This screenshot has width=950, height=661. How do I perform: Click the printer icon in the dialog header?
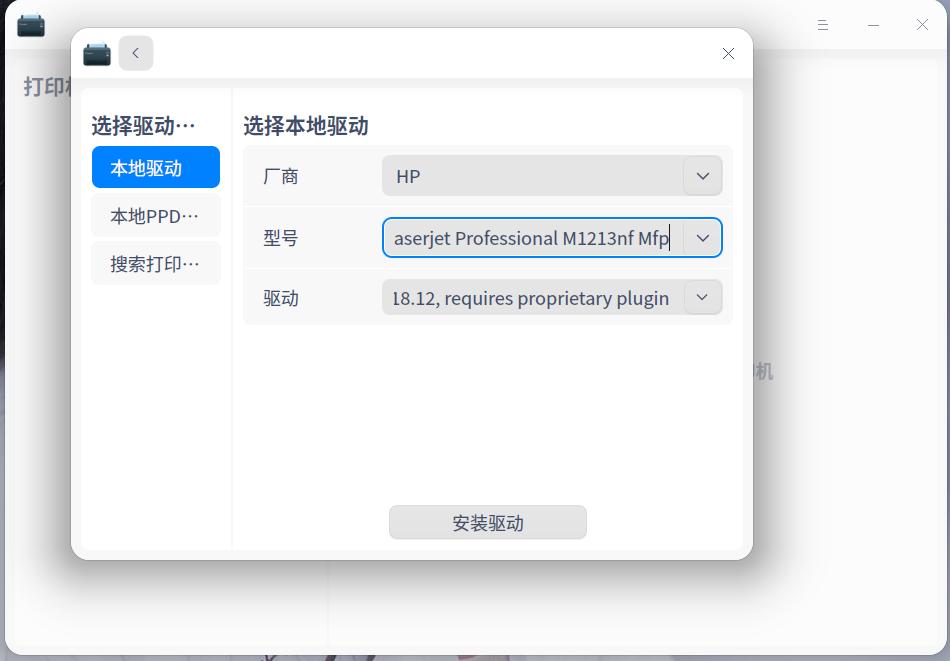coord(96,53)
